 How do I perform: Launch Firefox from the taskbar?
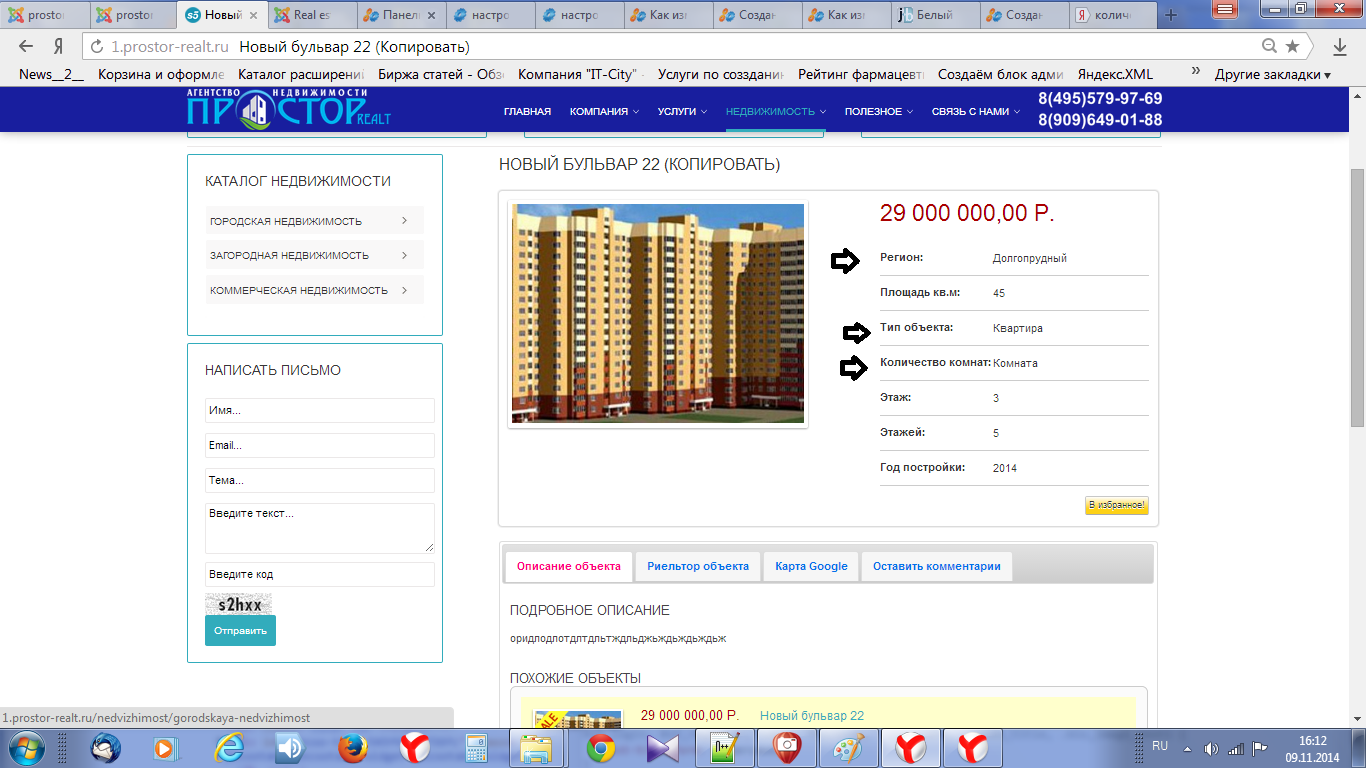click(351, 747)
